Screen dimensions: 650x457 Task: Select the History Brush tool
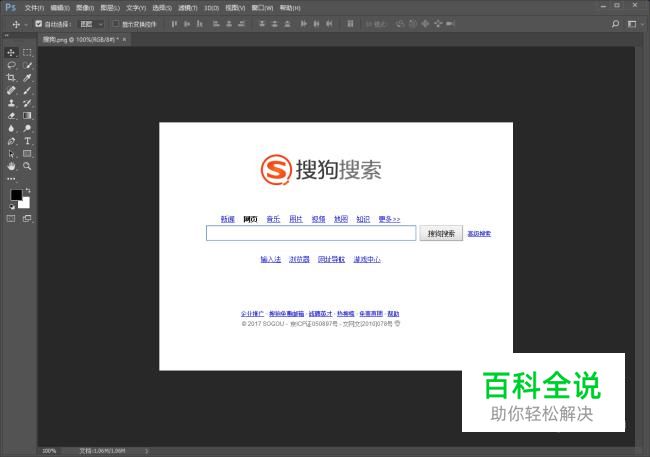[x=27, y=103]
